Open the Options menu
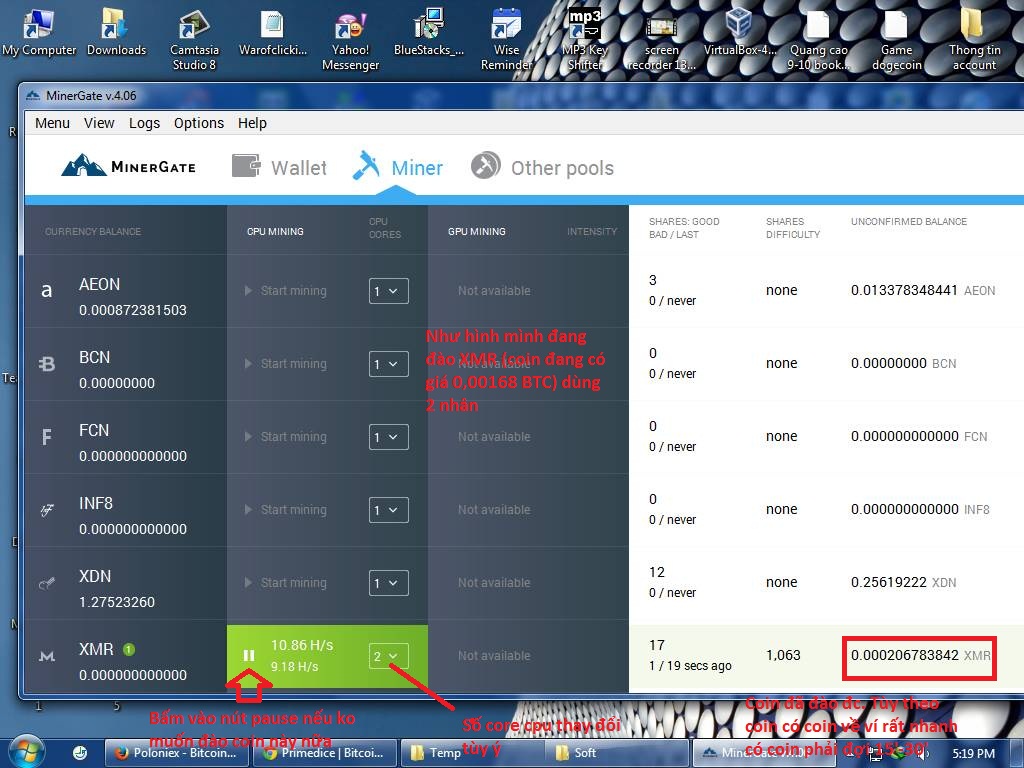 point(199,123)
